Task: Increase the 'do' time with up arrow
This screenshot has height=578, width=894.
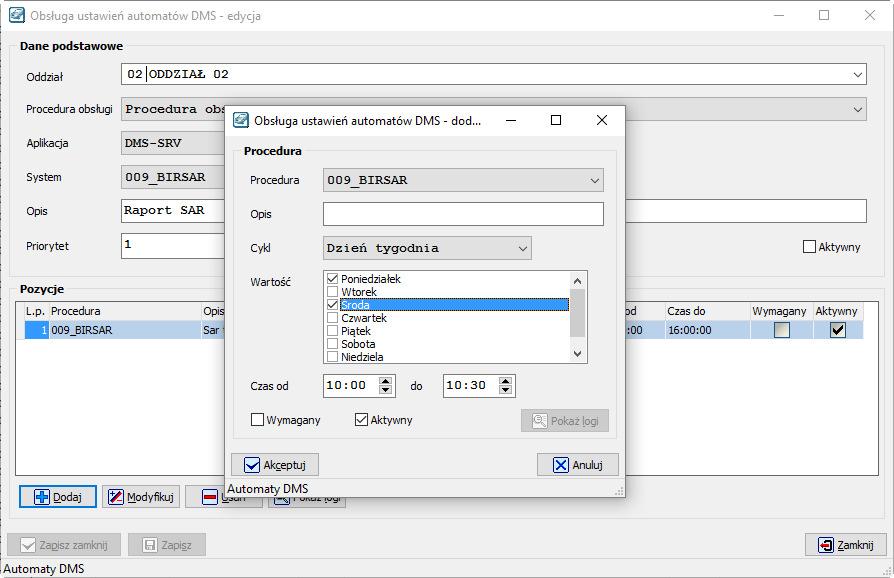Action: click(x=505, y=381)
